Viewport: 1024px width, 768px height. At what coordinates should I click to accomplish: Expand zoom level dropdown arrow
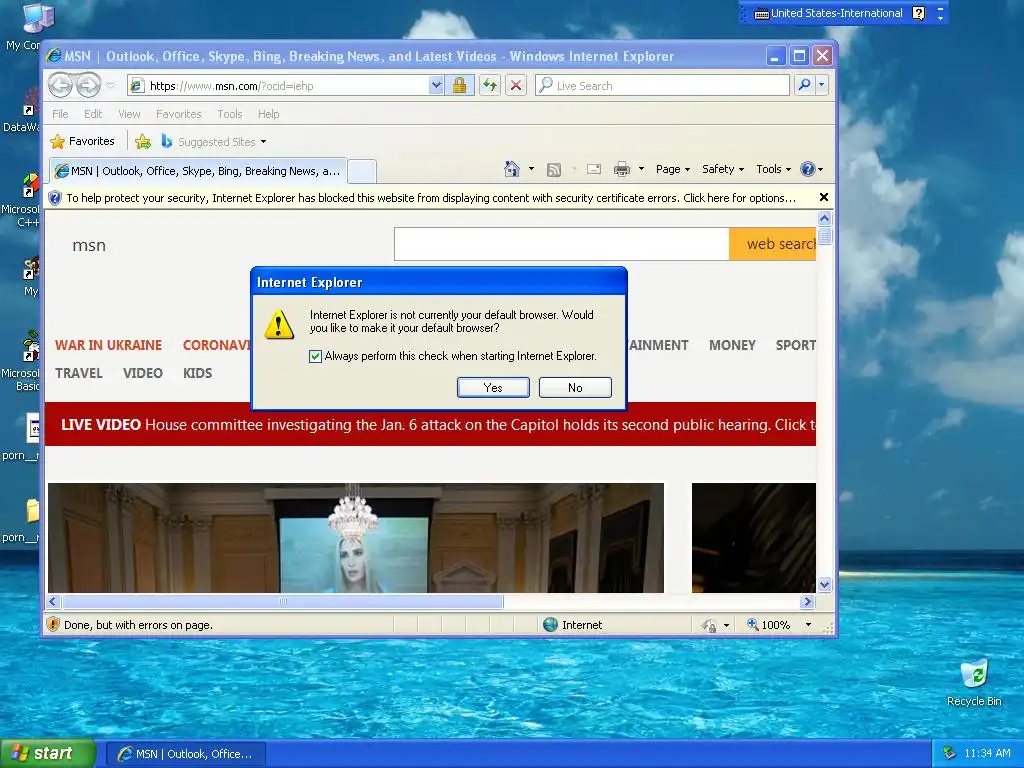pyautogui.click(x=808, y=625)
